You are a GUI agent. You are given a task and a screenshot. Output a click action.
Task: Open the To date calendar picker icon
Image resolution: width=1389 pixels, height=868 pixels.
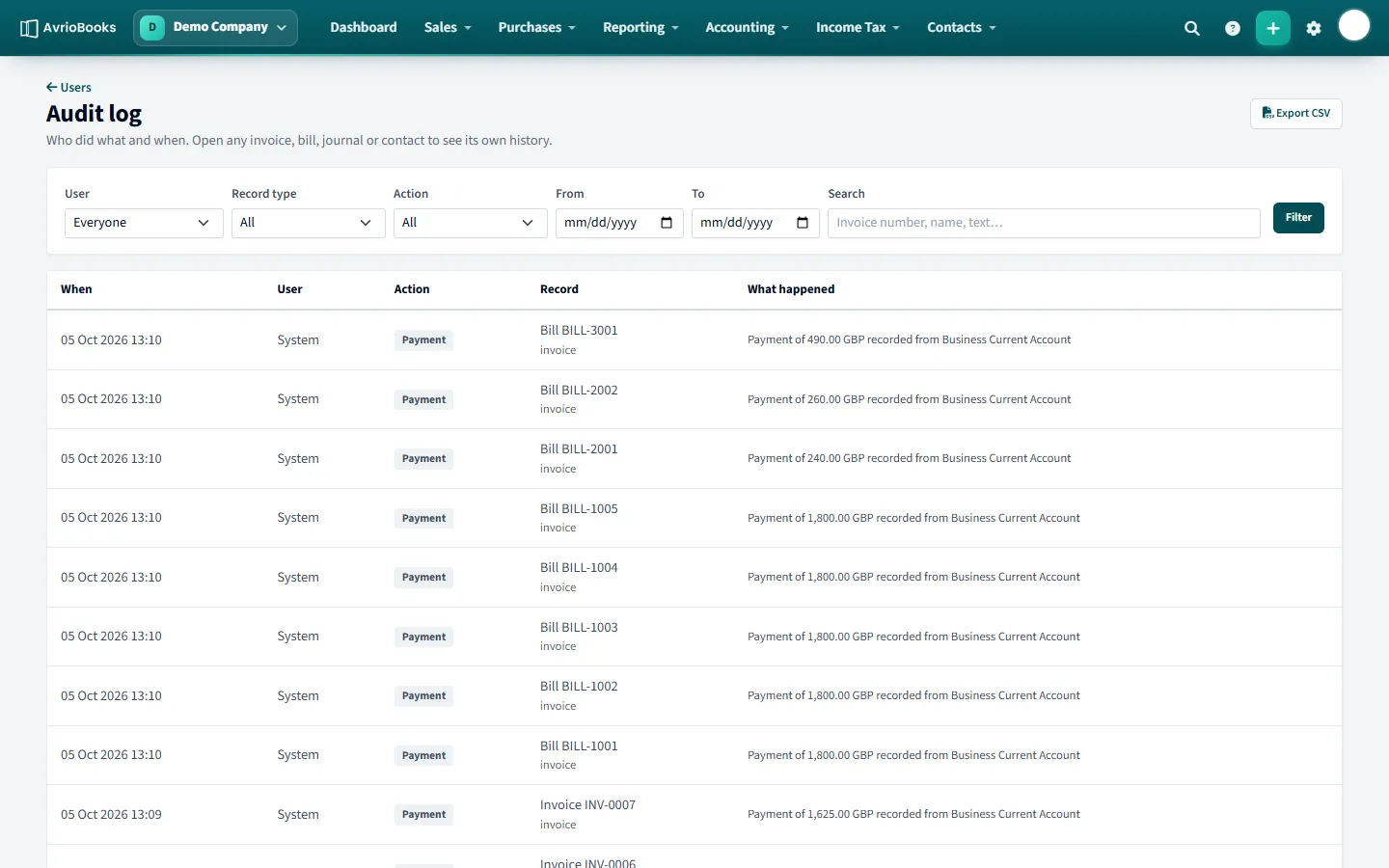click(803, 223)
